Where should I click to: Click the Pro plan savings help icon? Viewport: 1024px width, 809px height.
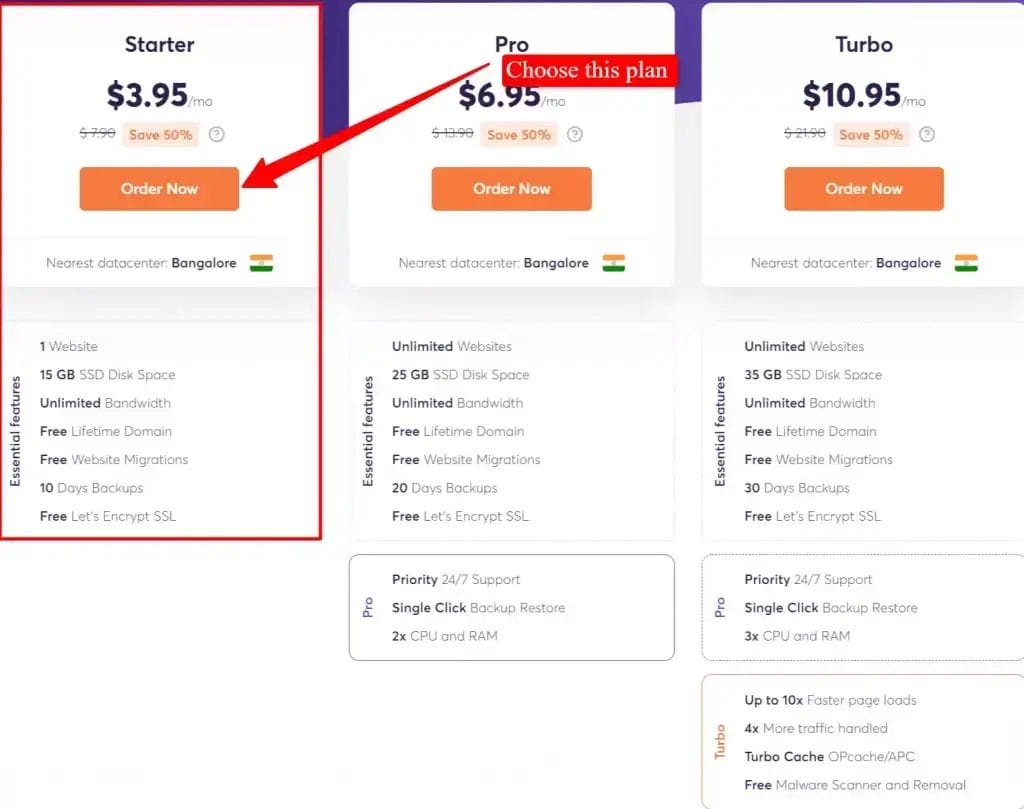click(x=574, y=134)
